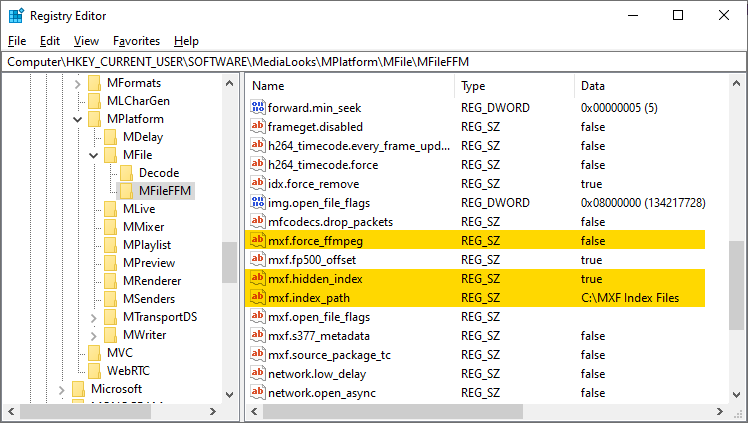Click the data 'C:\MXF Index Files'
Screen dimensions: 748x423
[x=630, y=298]
